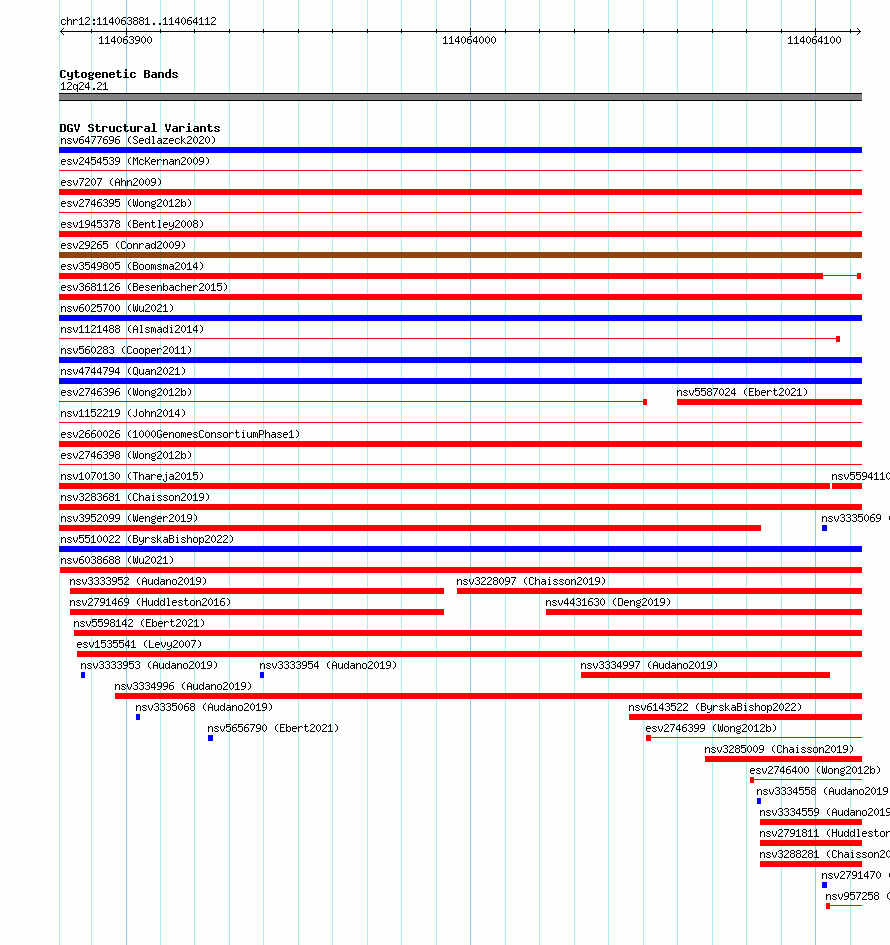Image resolution: width=890 pixels, height=945 pixels.
Task: Select nsv3334997 (Audano2019) variant label
Action: click(649, 665)
